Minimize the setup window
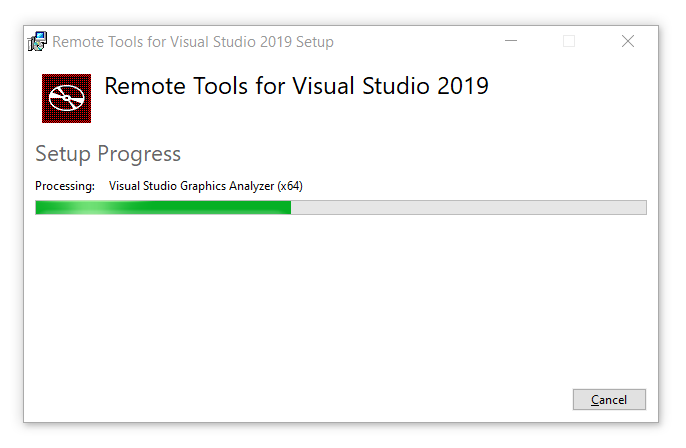Viewport: 686px width, 448px height. pos(511,41)
